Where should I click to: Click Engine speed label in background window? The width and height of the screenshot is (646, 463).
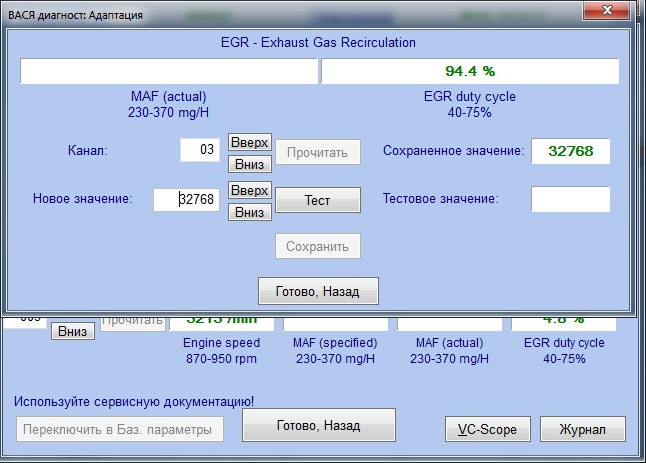tap(221, 343)
